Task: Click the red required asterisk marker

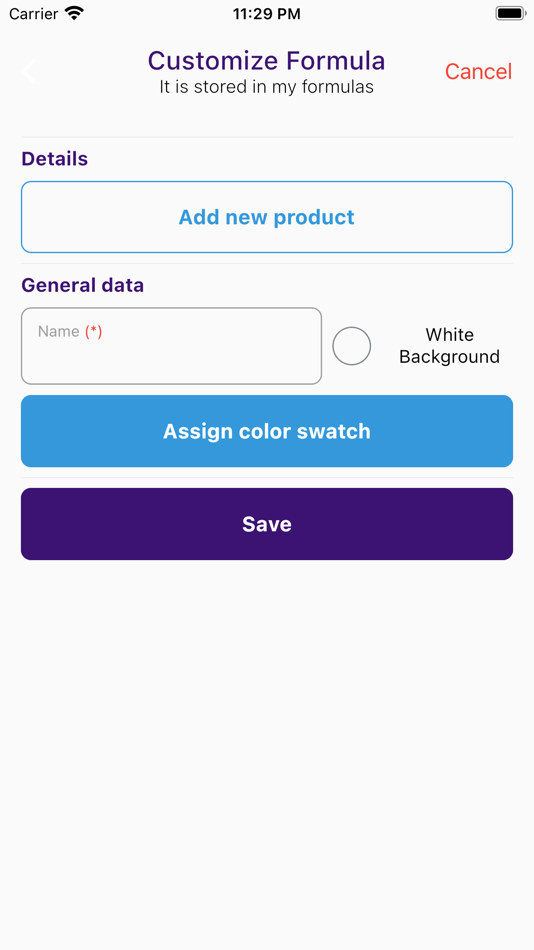Action: 93,331
